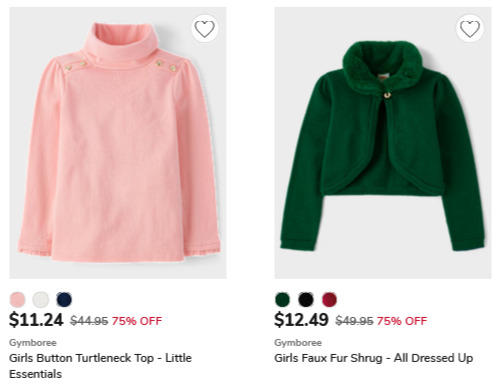Favorite the green faux fur shrug
The height and width of the screenshot is (385, 495).
click(x=470, y=29)
